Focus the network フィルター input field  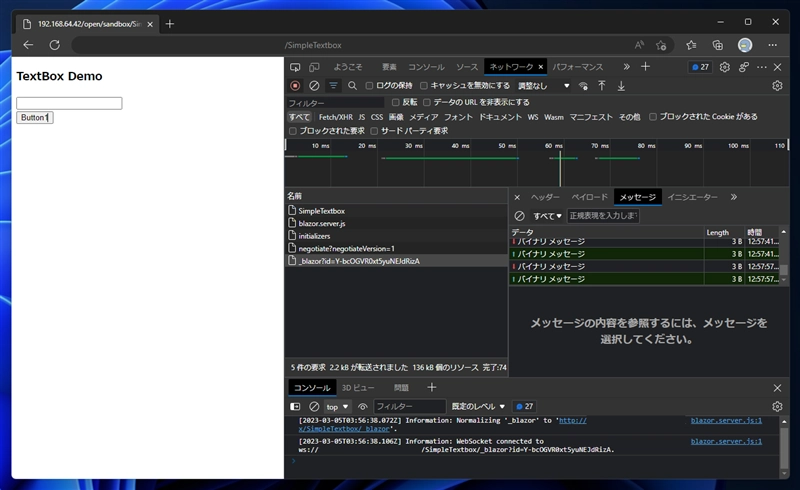(x=335, y=103)
